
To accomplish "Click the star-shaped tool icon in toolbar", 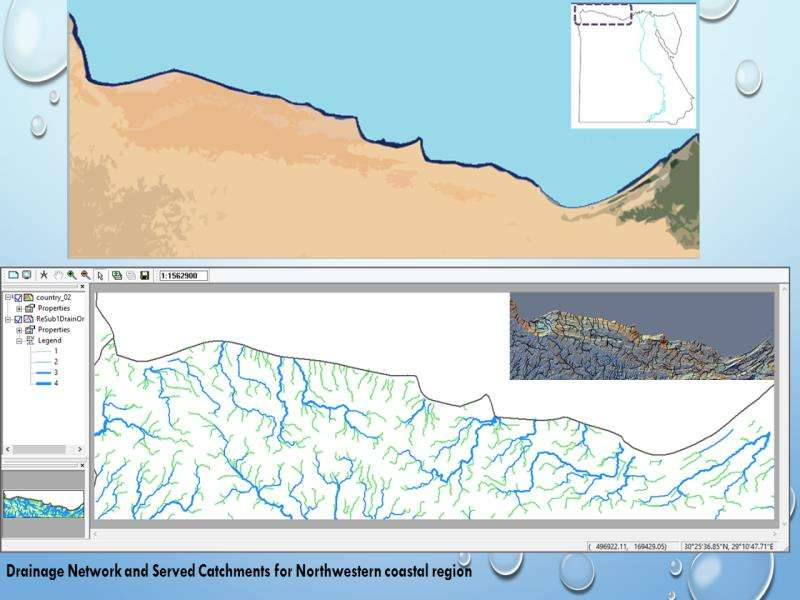I will 43,275.
